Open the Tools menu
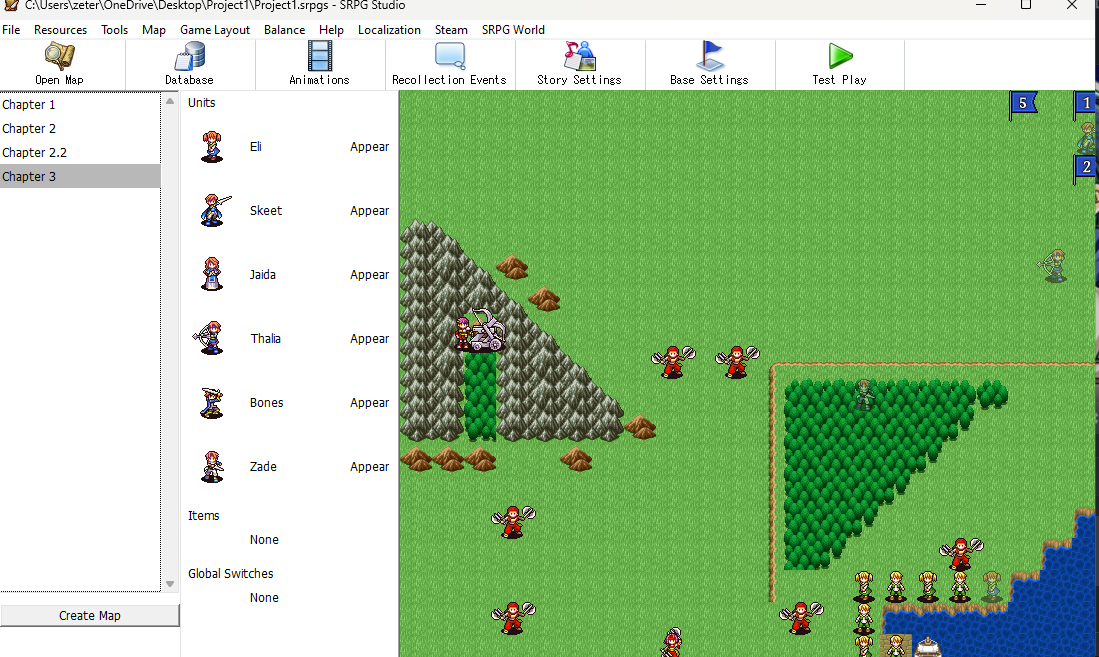The width and height of the screenshot is (1099, 657). pos(114,29)
